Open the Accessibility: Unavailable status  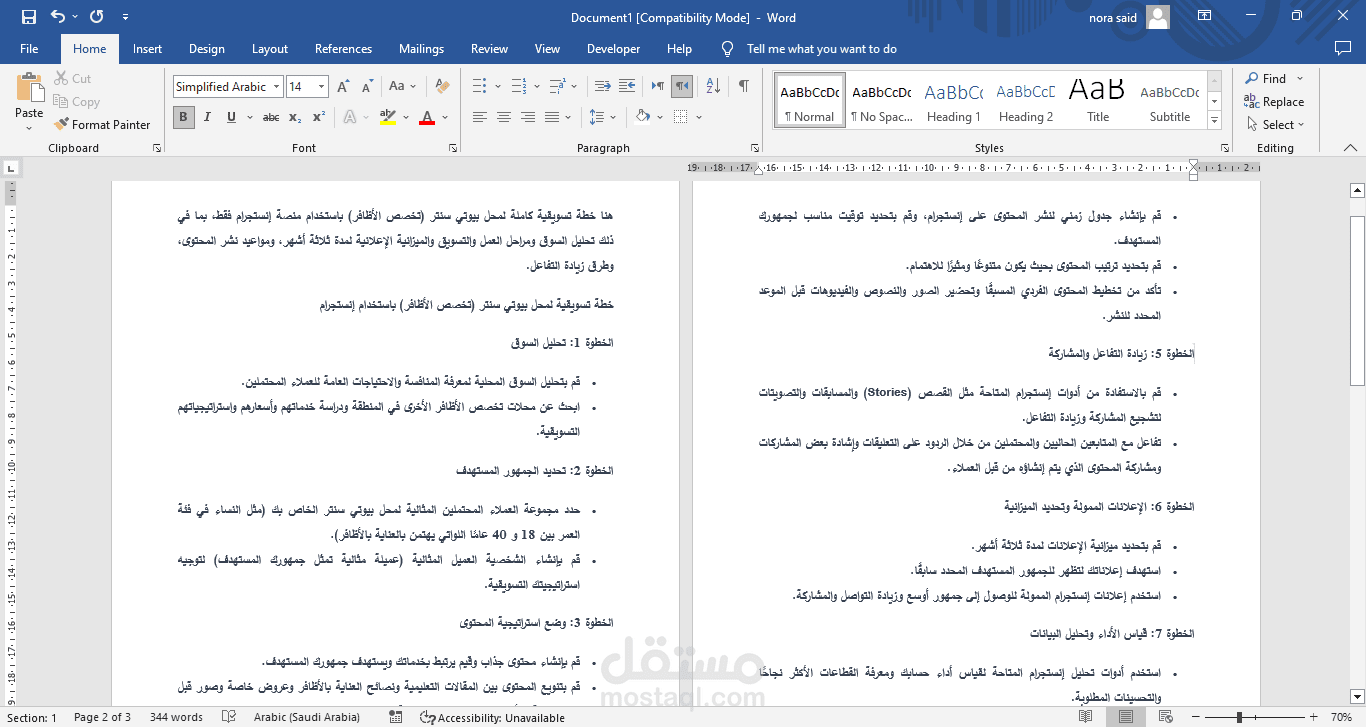coord(493,717)
